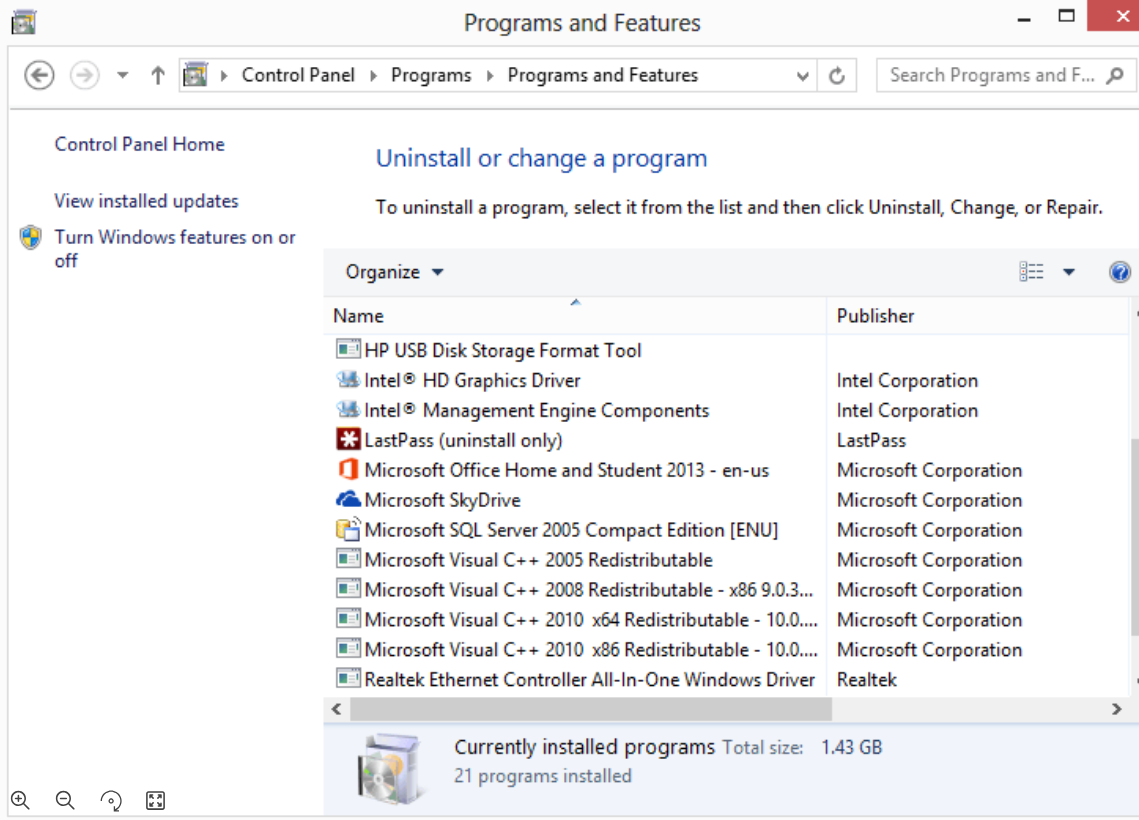This screenshot has width=1139, height=820.
Task: Click the search magnifier icon
Action: point(1115,76)
